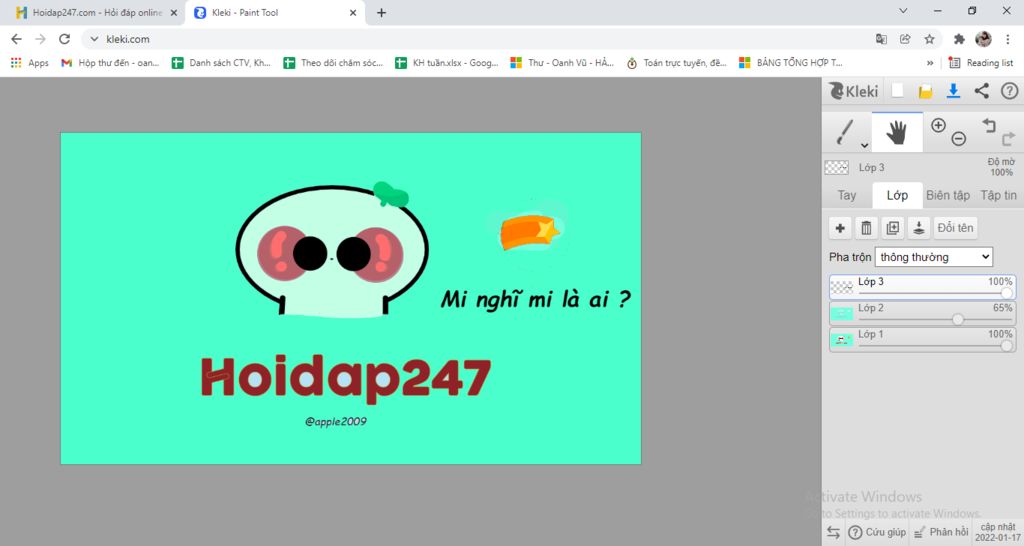
Task: Click the Đổi tên rename button
Action: point(955,228)
